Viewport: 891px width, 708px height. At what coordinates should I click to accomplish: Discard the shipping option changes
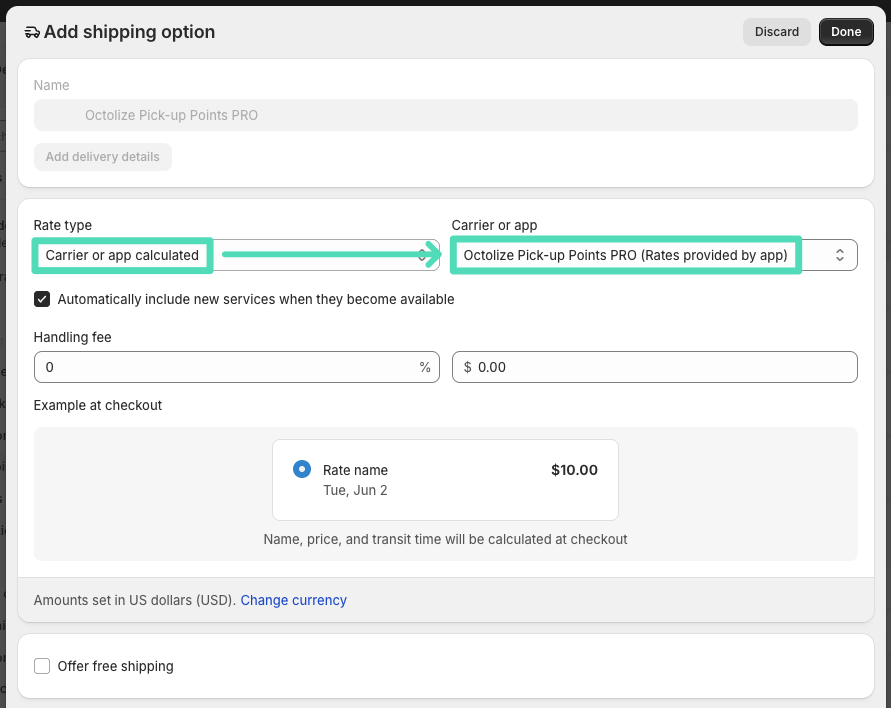(776, 32)
